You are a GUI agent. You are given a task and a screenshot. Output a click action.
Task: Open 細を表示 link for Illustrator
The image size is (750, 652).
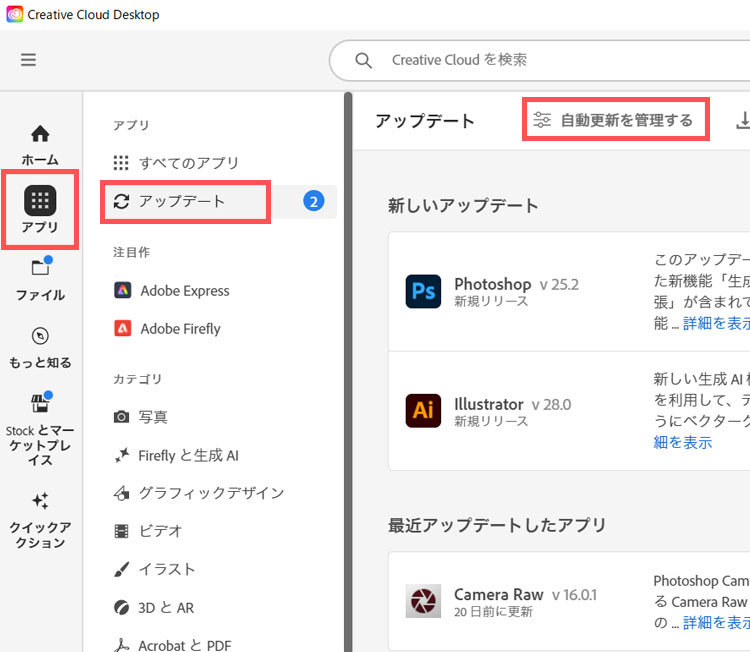pos(683,442)
